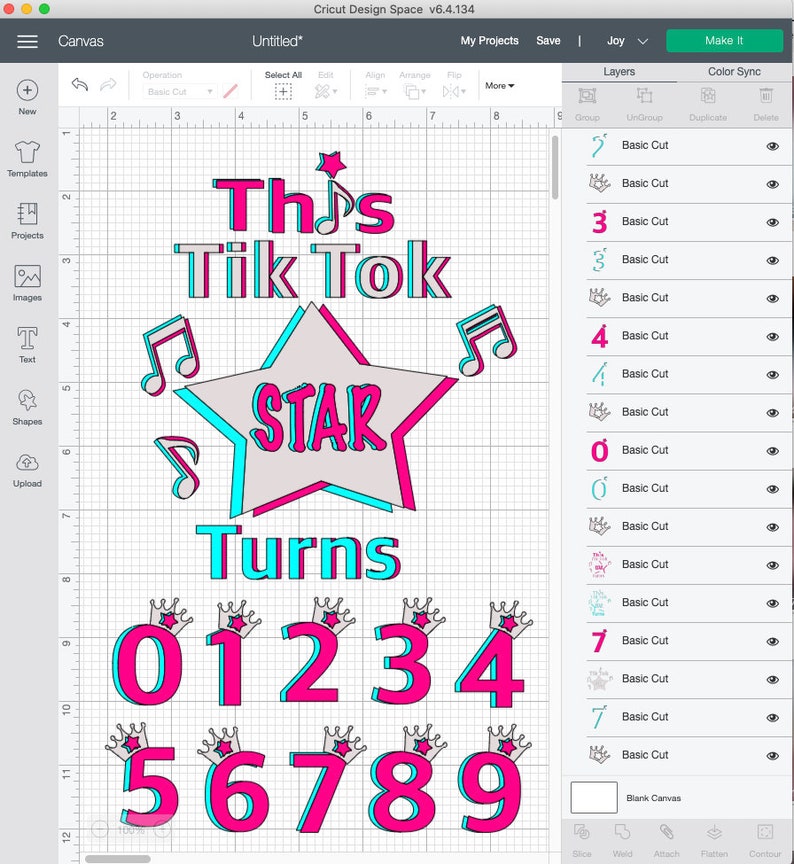Select the Text tool
This screenshot has width=794, height=864.
coord(27,345)
